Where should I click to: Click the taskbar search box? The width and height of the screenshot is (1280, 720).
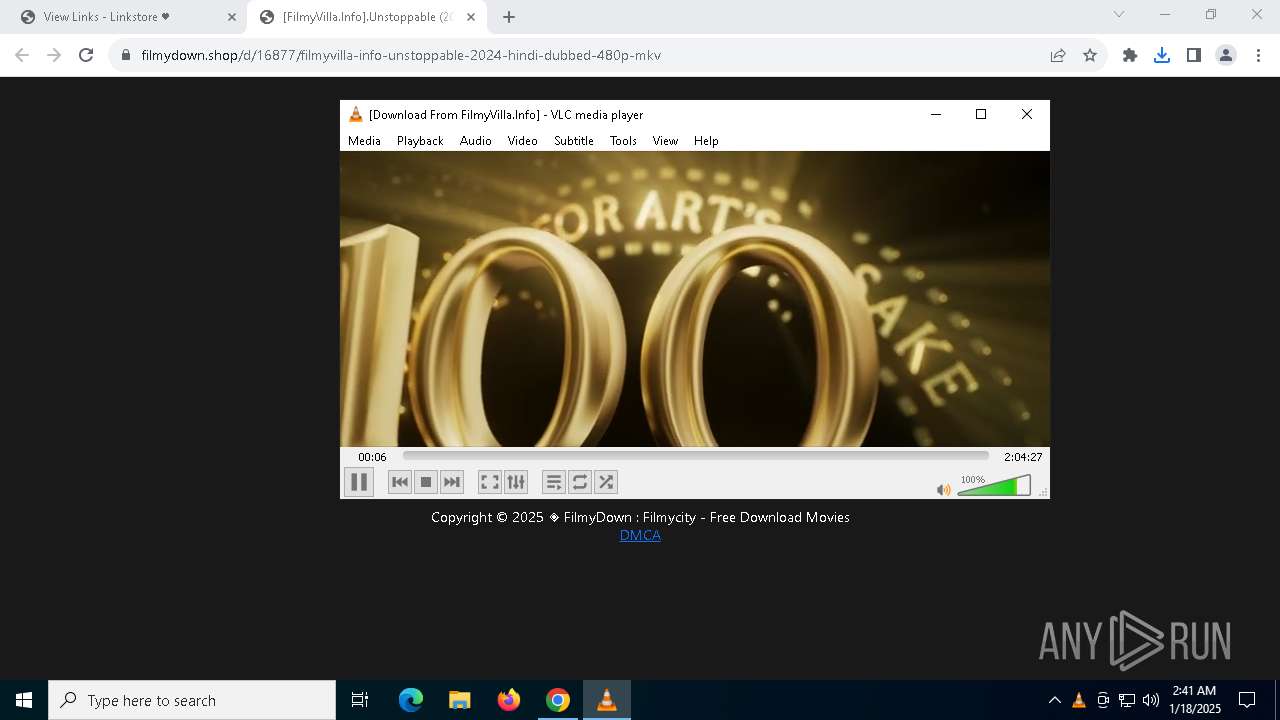click(x=192, y=700)
